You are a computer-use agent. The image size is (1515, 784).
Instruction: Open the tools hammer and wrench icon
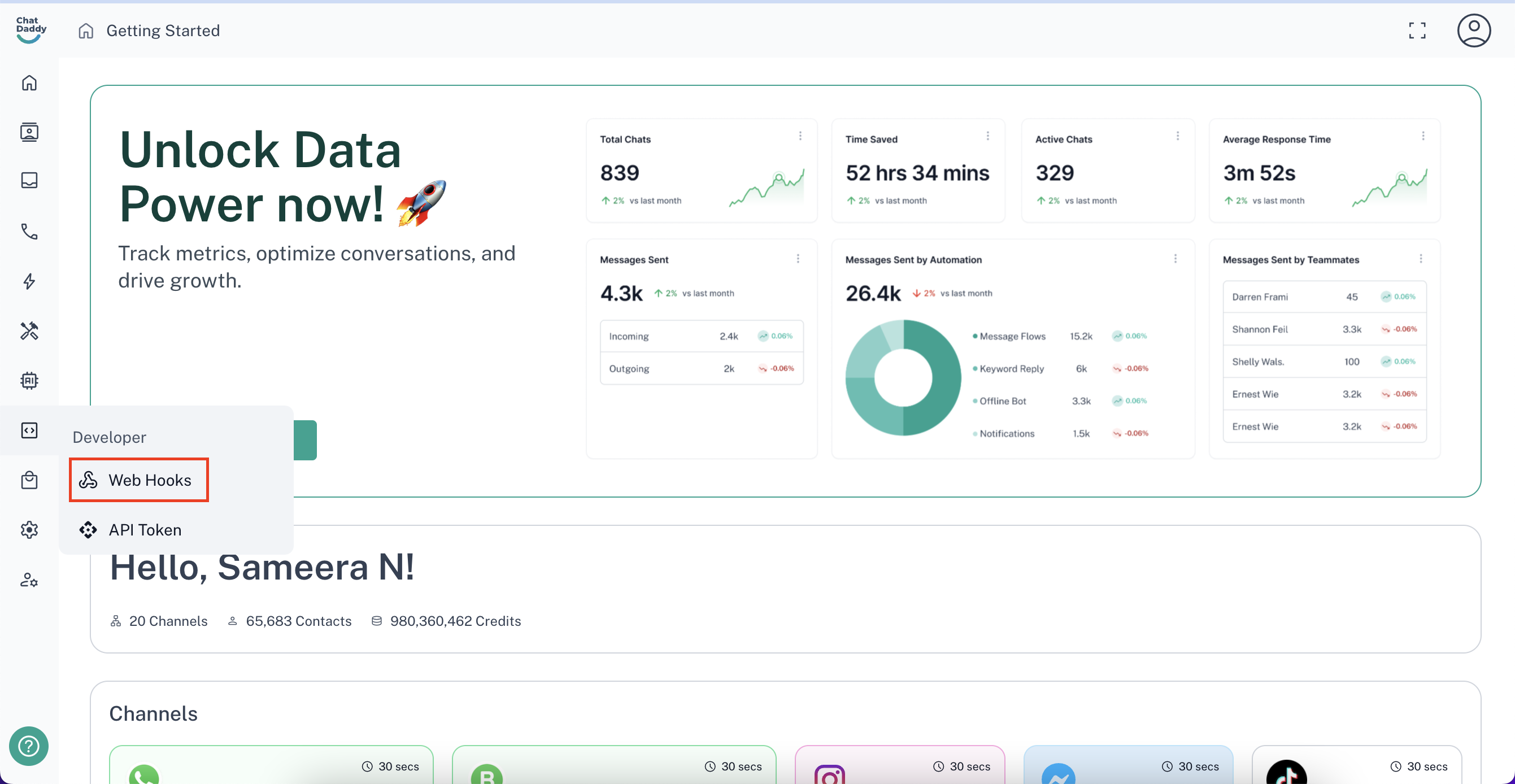point(29,331)
